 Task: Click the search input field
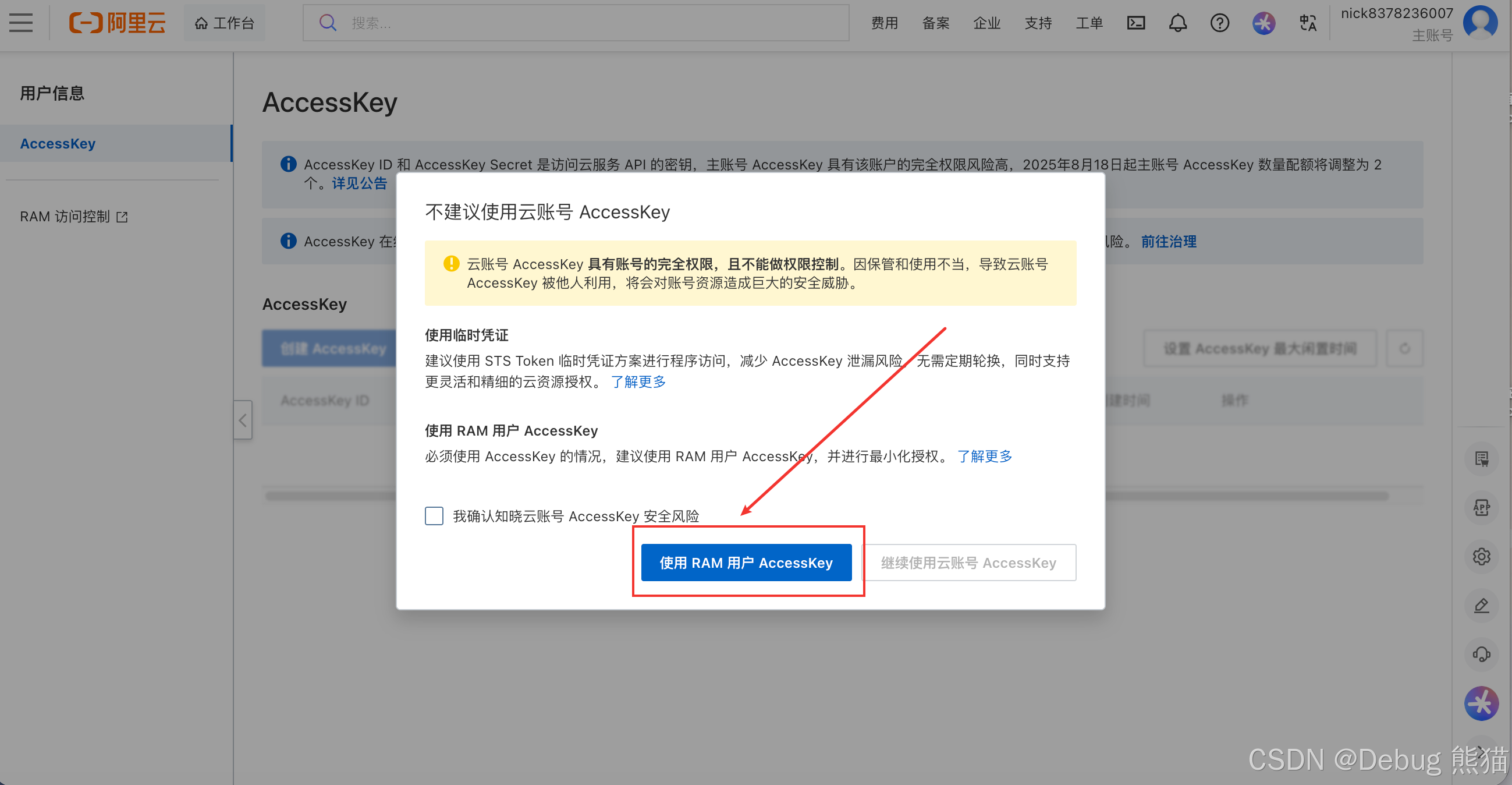575,22
